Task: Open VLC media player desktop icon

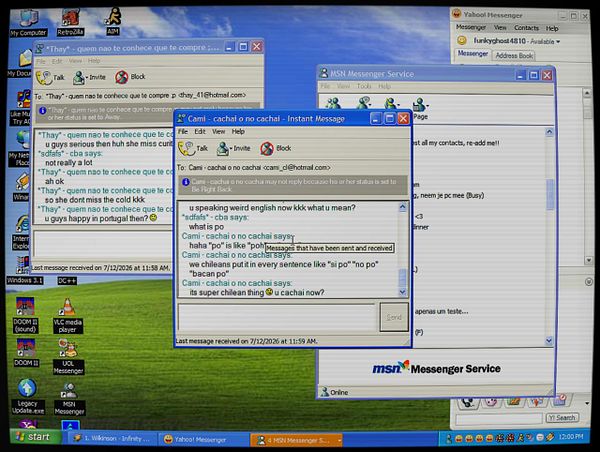Action: point(67,315)
